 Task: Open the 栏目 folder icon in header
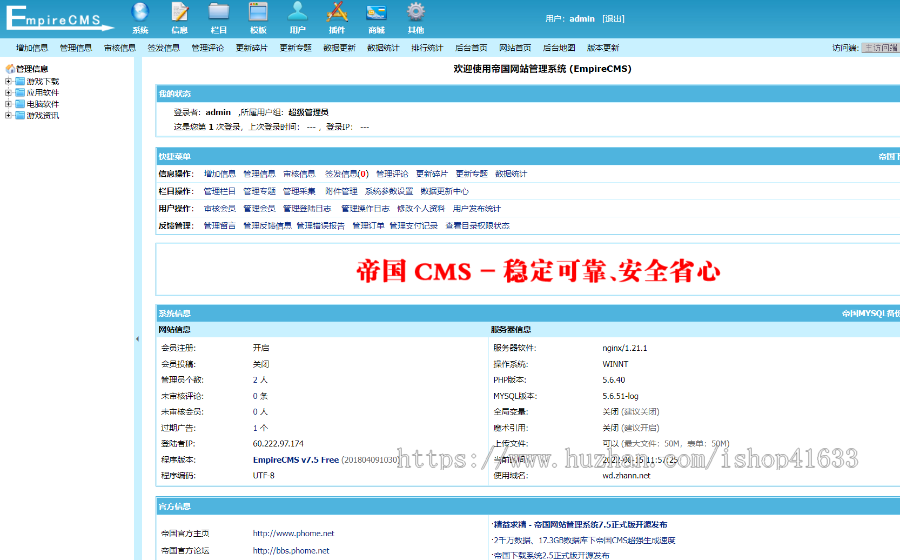219,12
